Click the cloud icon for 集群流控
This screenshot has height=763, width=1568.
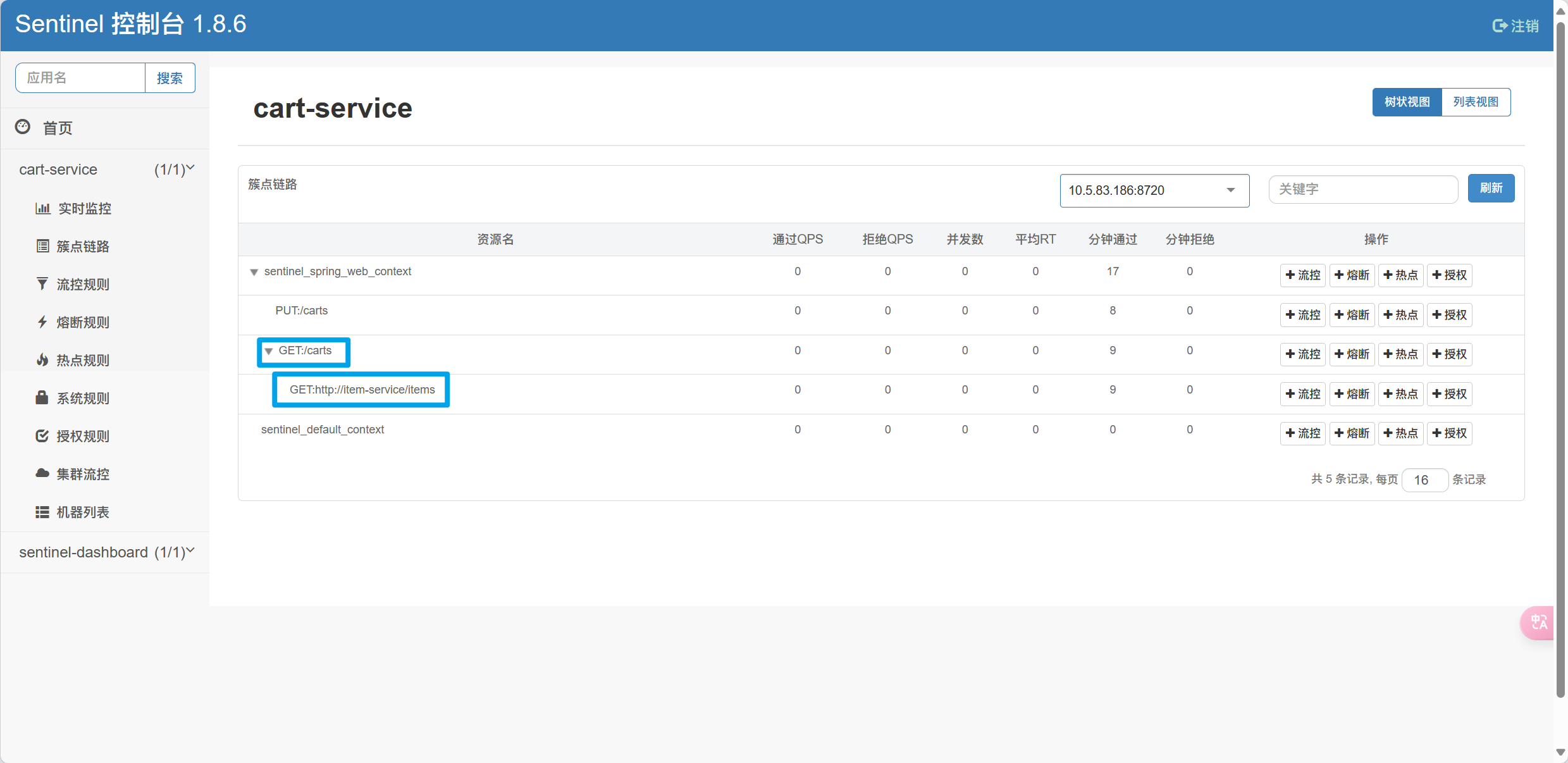(42, 474)
